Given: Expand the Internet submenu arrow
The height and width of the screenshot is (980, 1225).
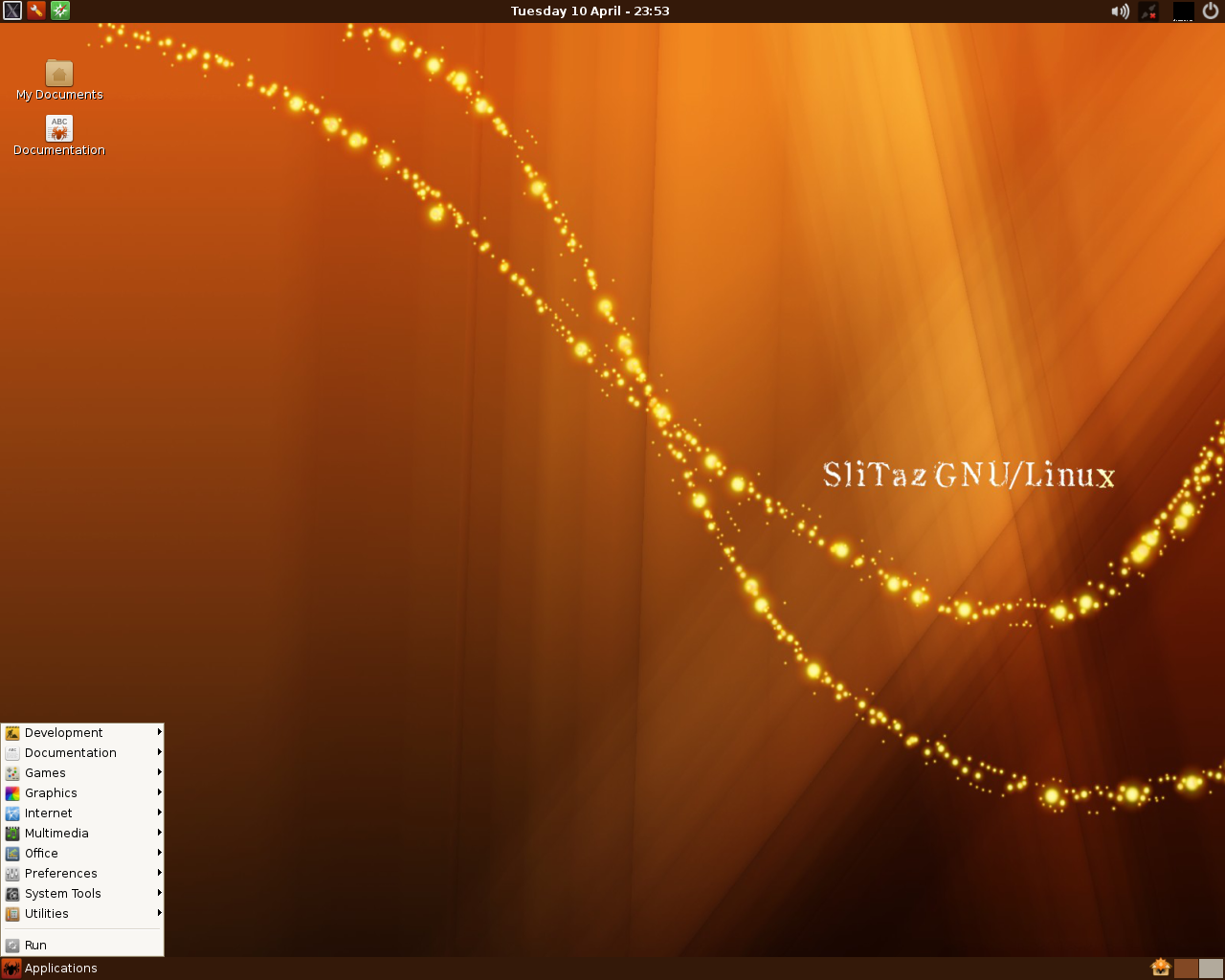Looking at the screenshot, I should tap(160, 813).
